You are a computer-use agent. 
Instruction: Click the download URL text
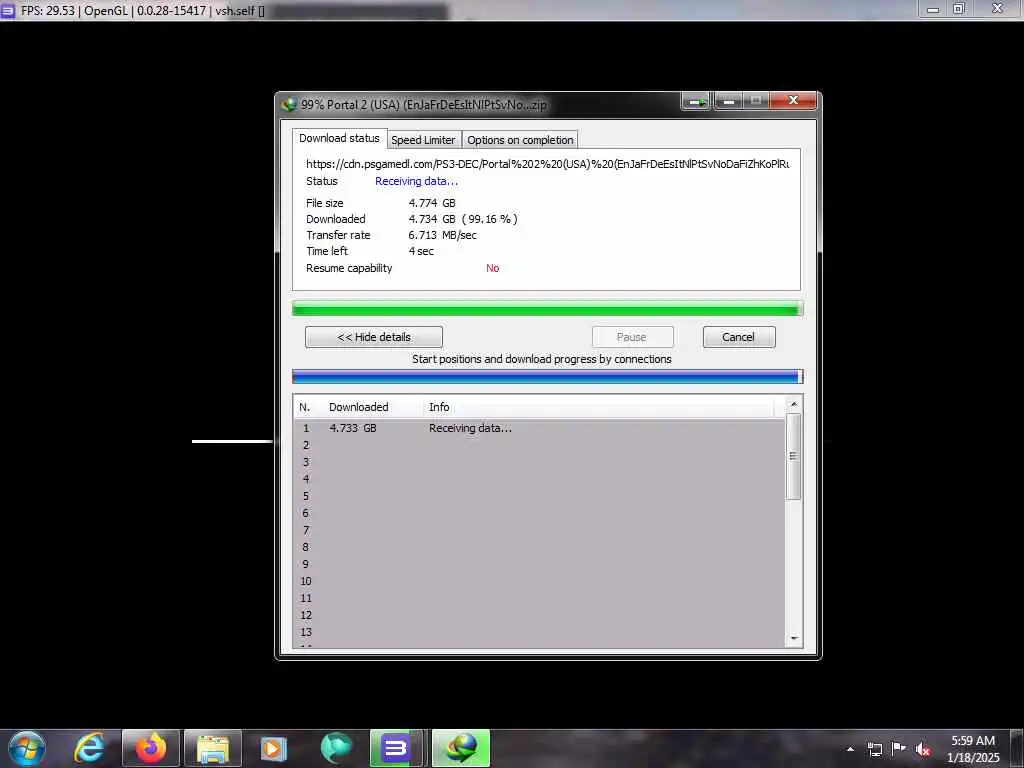(547, 164)
